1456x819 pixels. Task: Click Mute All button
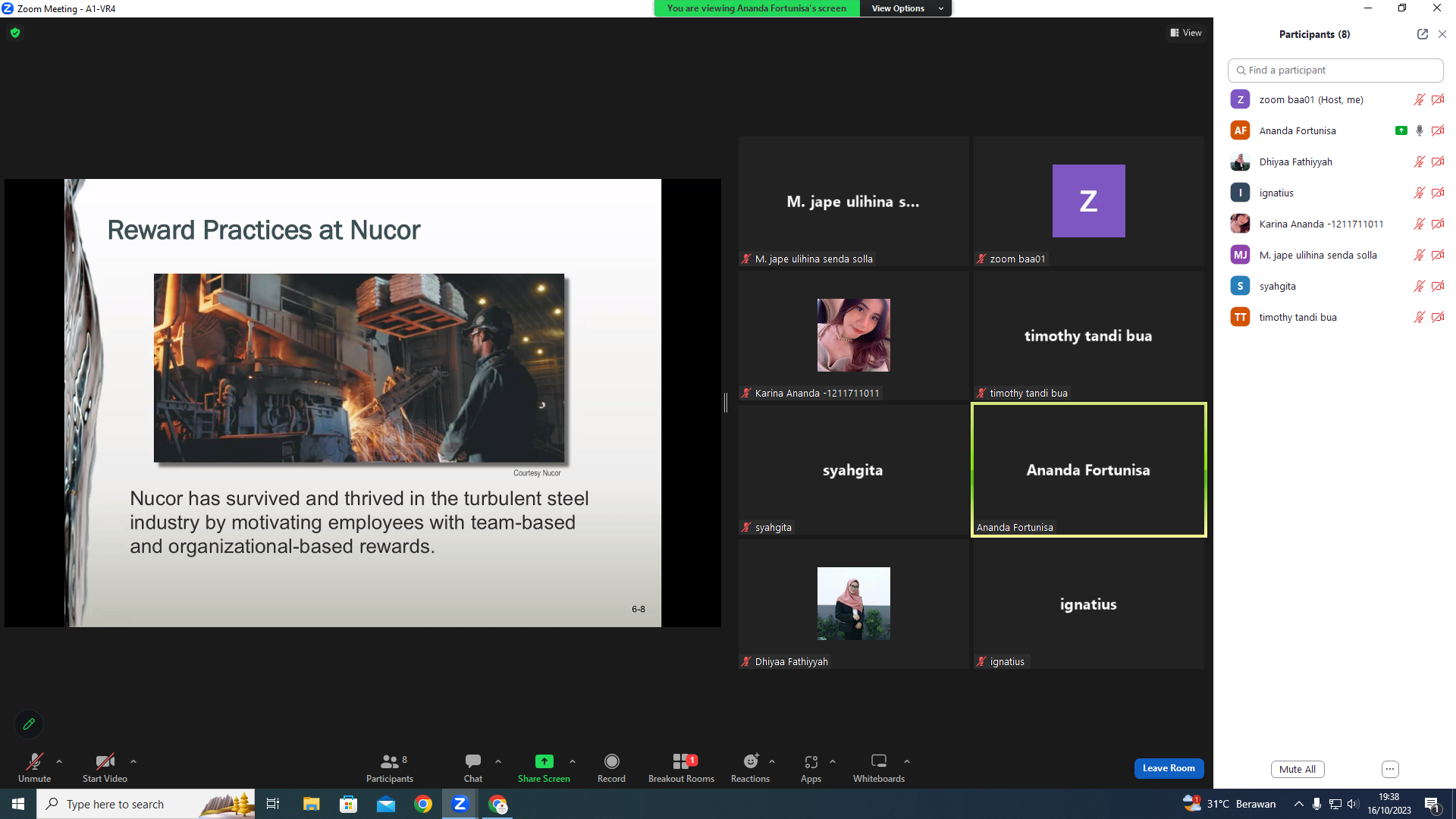(1298, 769)
